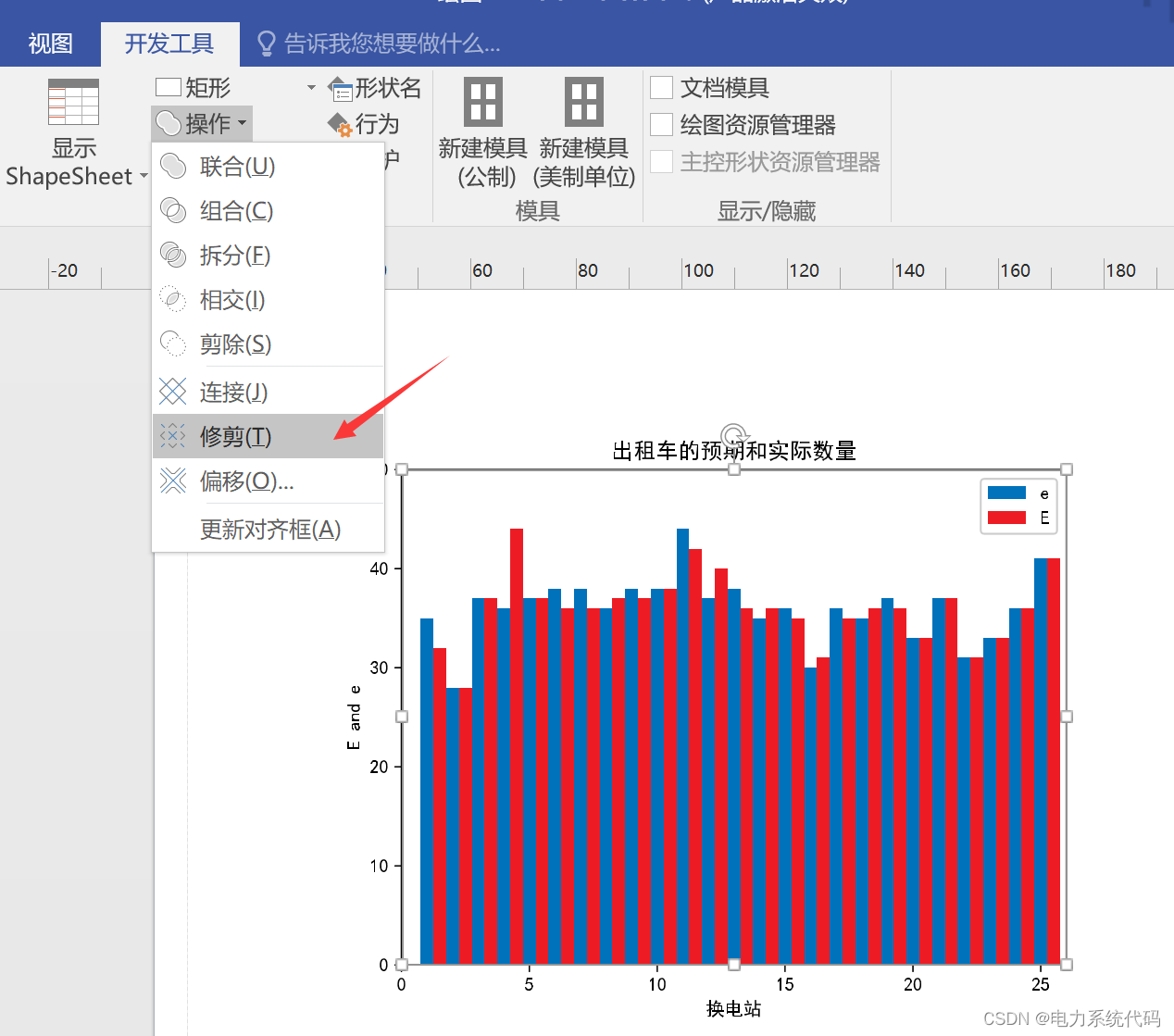Check the 主控形状资源管理器 option
The width and height of the screenshot is (1174, 1036).
(661, 160)
